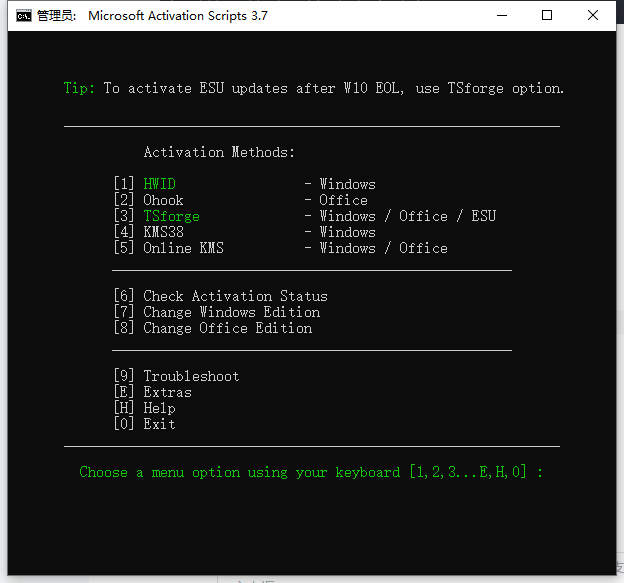624x583 pixels.
Task: Select the '[1] HWID' menu line
Action: click(145, 184)
